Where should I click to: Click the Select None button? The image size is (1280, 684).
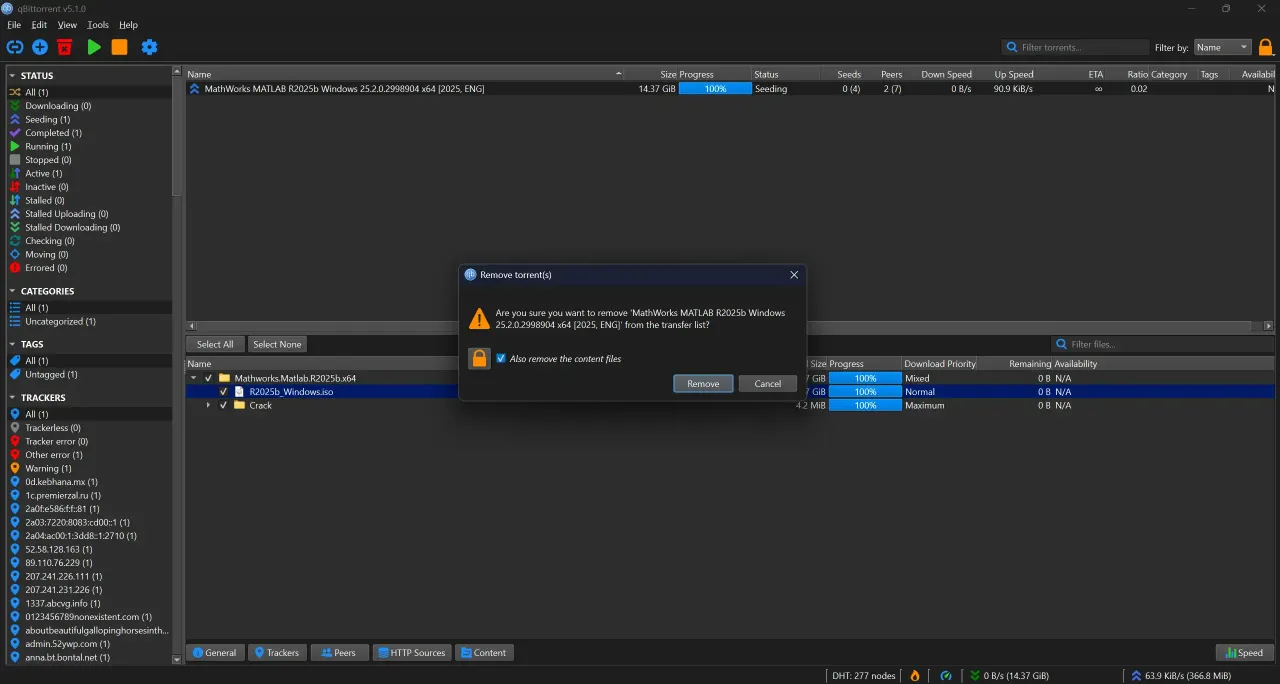click(277, 344)
